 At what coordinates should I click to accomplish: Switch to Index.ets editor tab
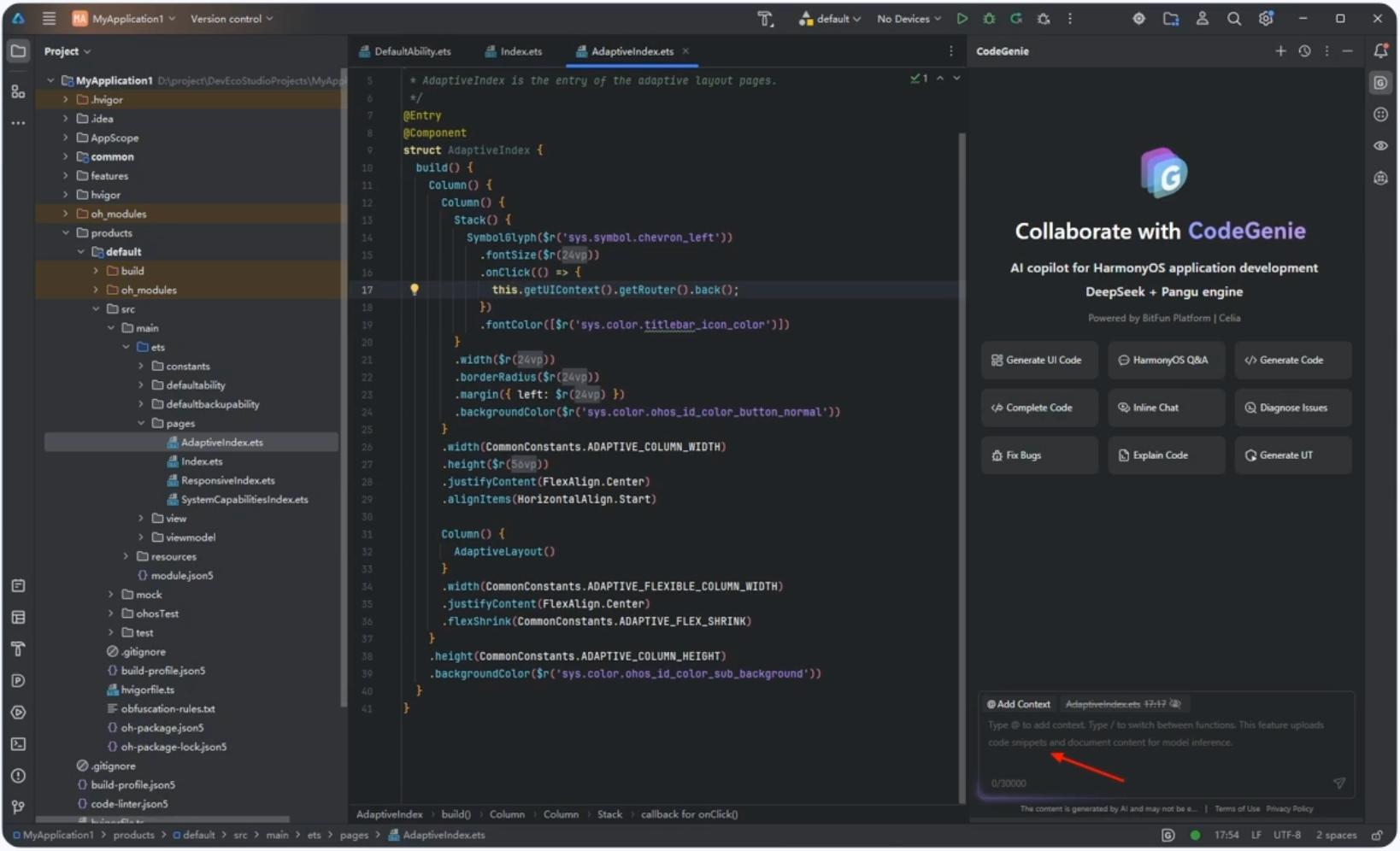pos(513,51)
